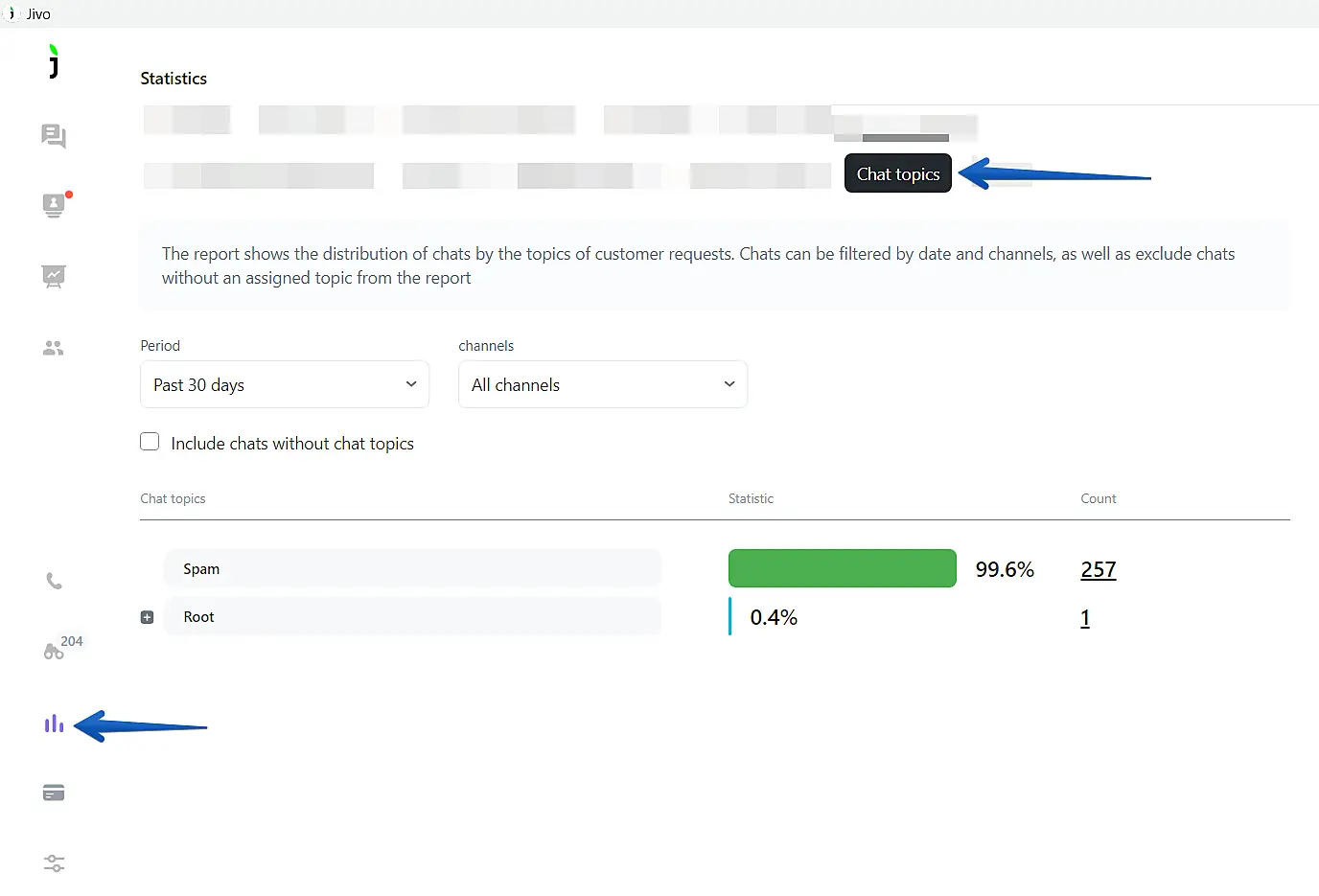The image size is (1319, 896).
Task: Enable Include chats without chat topics
Action: 150,442
